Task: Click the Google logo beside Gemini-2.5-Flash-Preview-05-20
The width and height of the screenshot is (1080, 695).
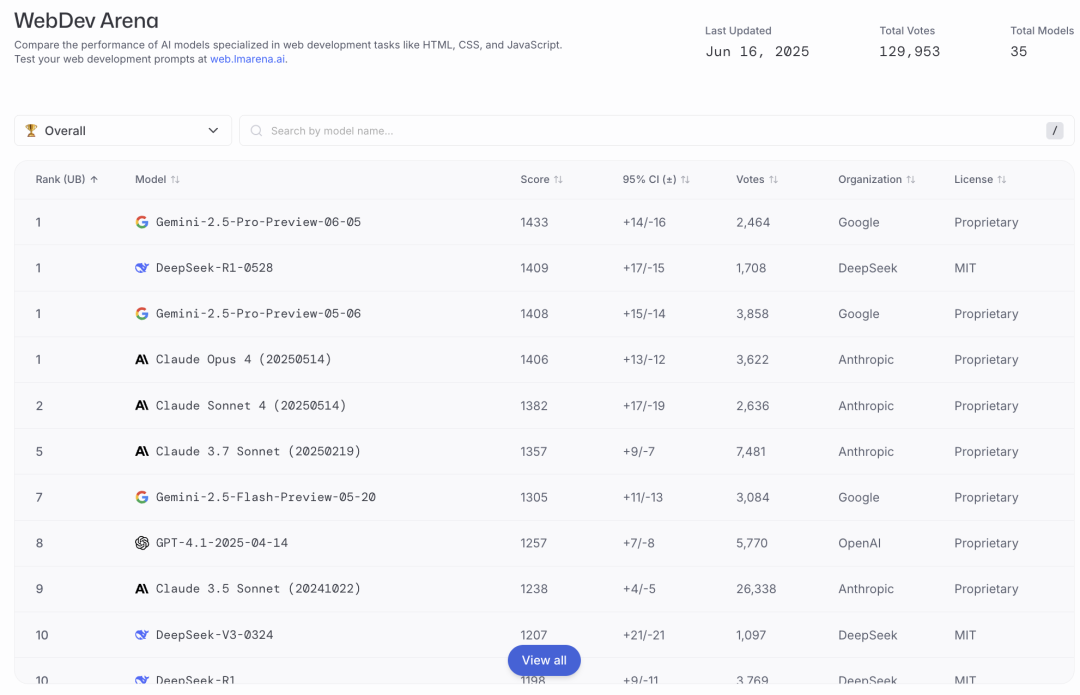Action: click(x=142, y=497)
